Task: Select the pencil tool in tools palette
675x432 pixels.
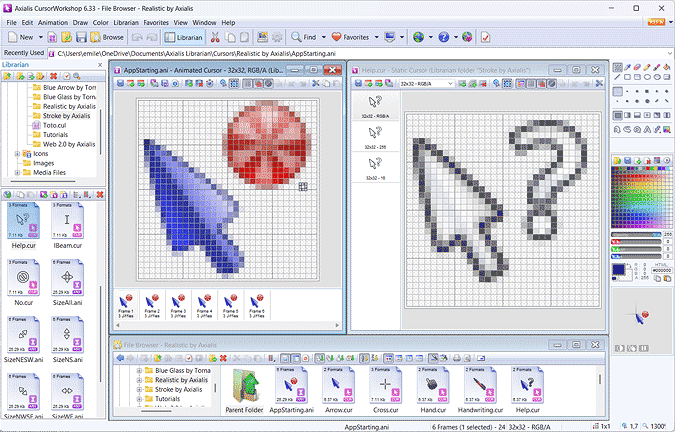Action: point(647,68)
